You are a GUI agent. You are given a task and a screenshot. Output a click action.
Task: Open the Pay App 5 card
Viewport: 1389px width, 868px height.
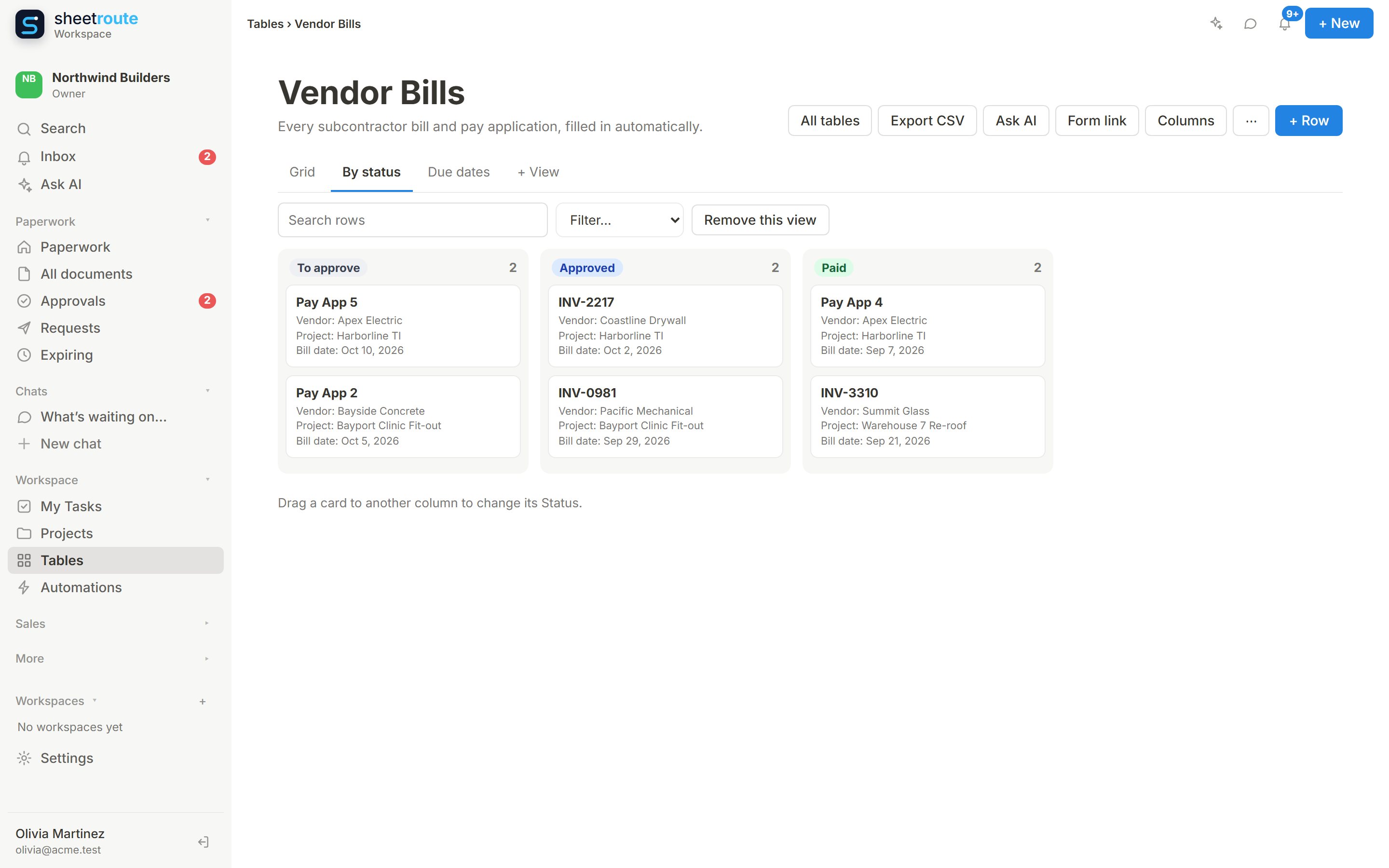coord(403,326)
